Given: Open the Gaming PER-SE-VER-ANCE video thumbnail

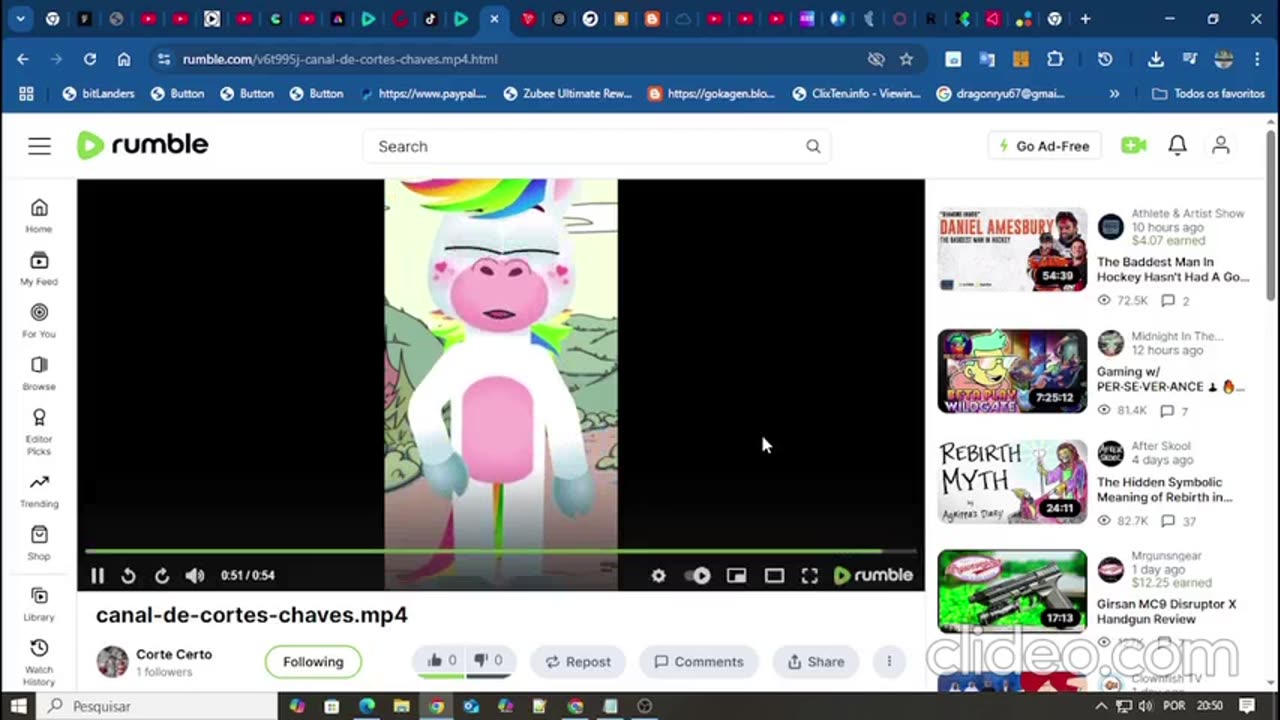Looking at the screenshot, I should pyautogui.click(x=1012, y=371).
